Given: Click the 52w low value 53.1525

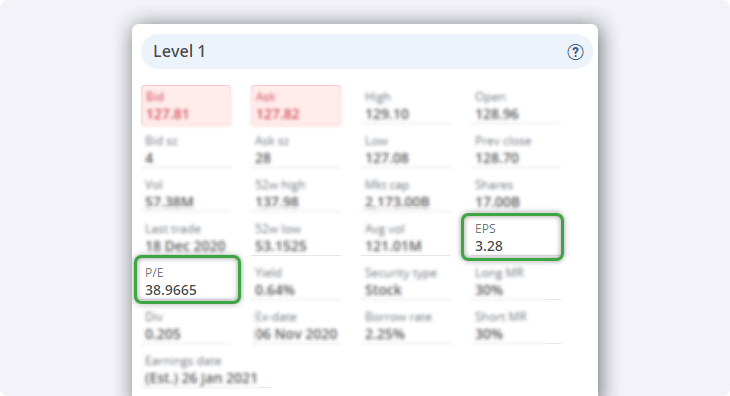Looking at the screenshot, I should click(281, 246).
